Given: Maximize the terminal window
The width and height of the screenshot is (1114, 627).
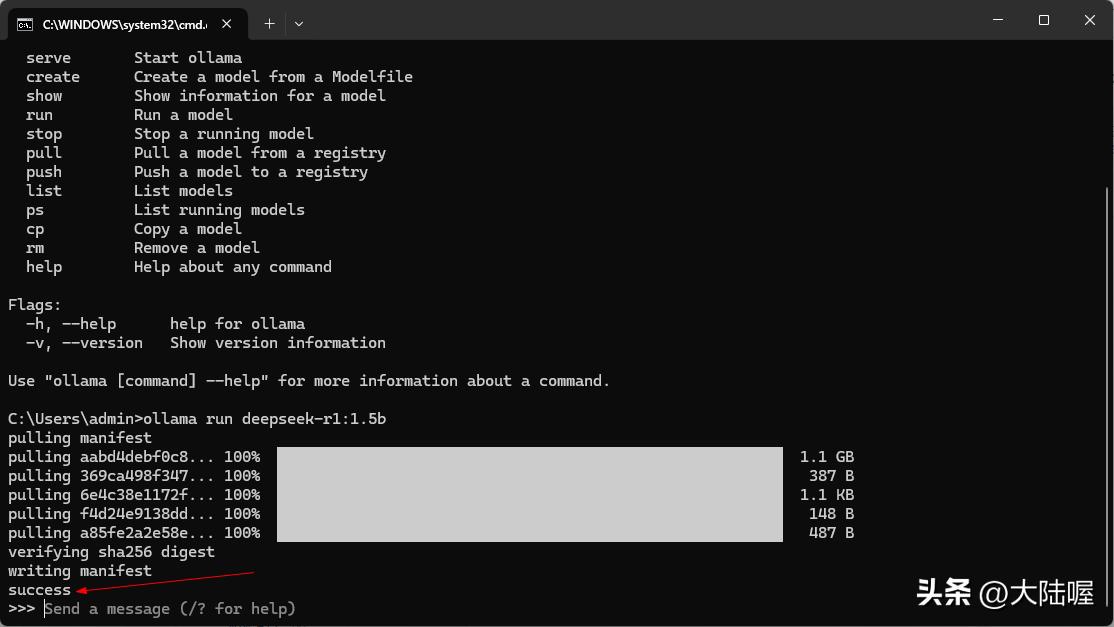Looking at the screenshot, I should point(1044,20).
